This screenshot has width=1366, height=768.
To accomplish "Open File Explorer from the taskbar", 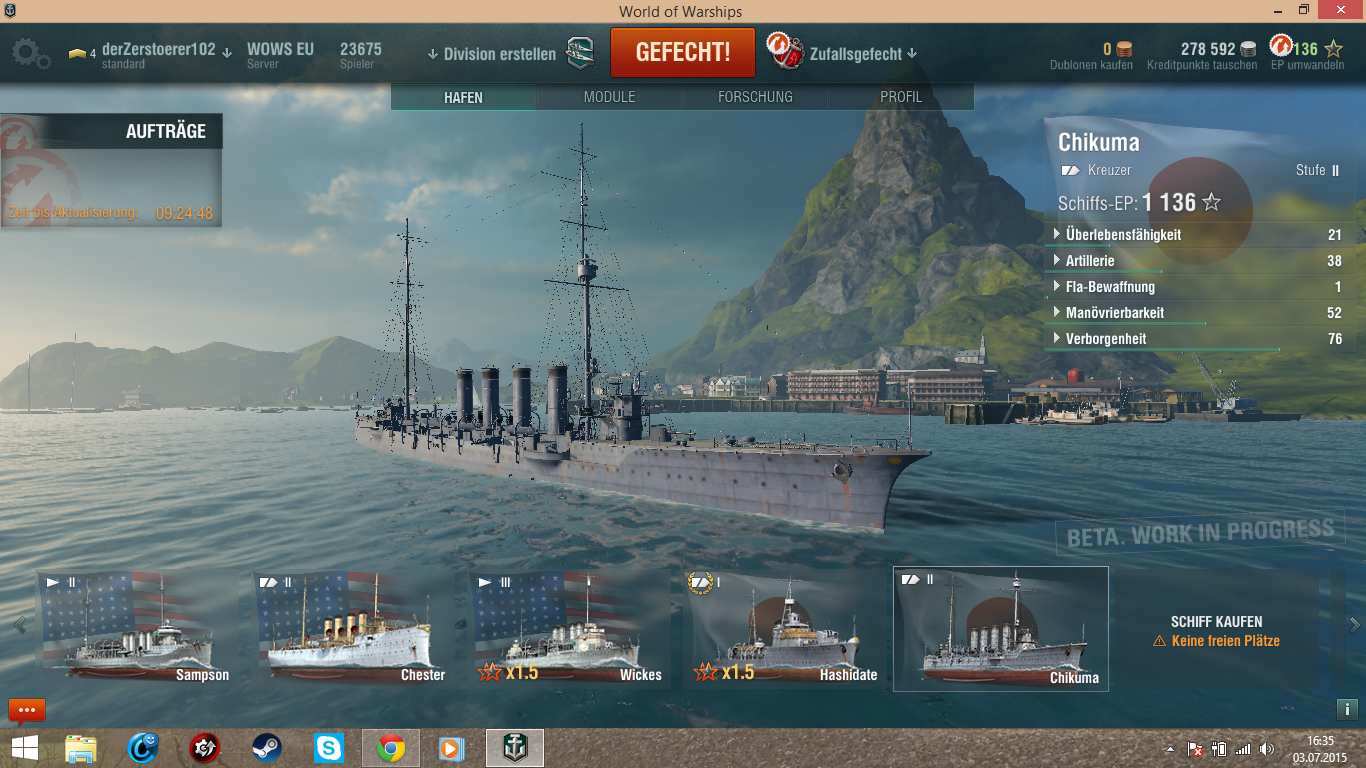I will pos(81,748).
